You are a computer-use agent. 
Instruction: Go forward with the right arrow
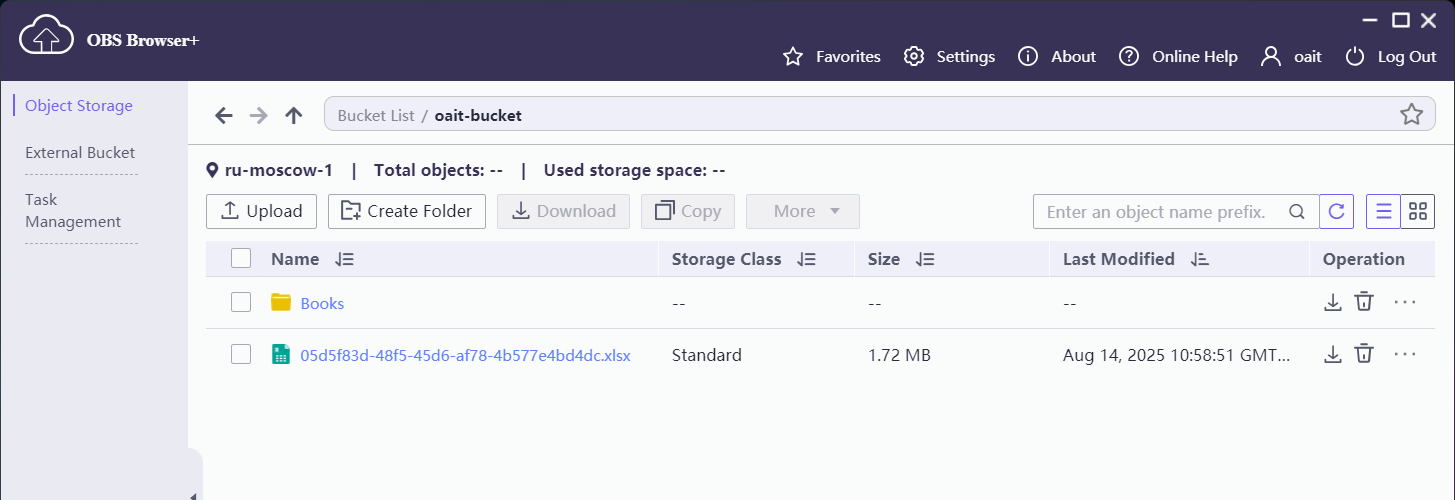pyautogui.click(x=259, y=115)
